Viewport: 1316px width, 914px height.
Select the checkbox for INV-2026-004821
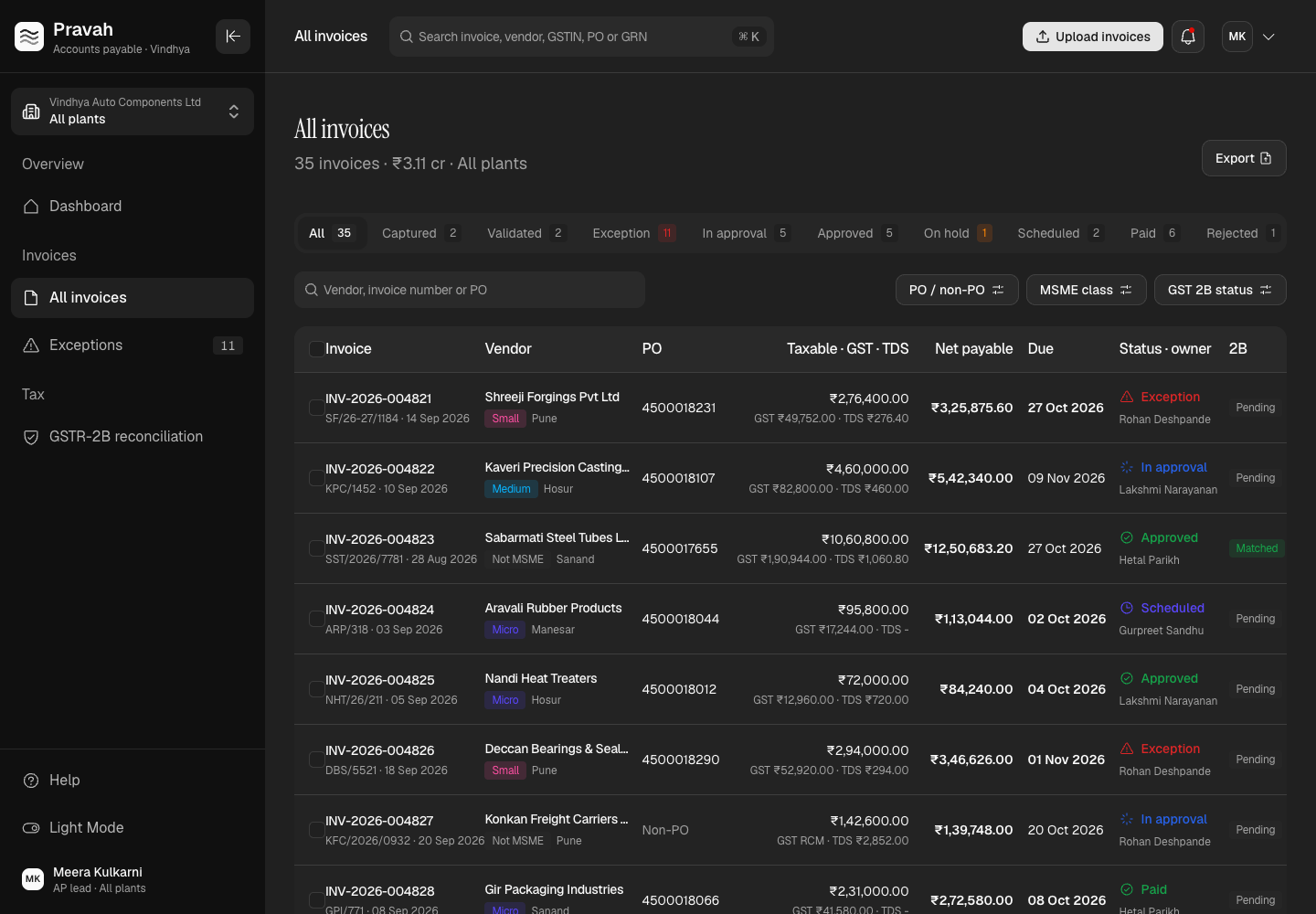point(316,408)
